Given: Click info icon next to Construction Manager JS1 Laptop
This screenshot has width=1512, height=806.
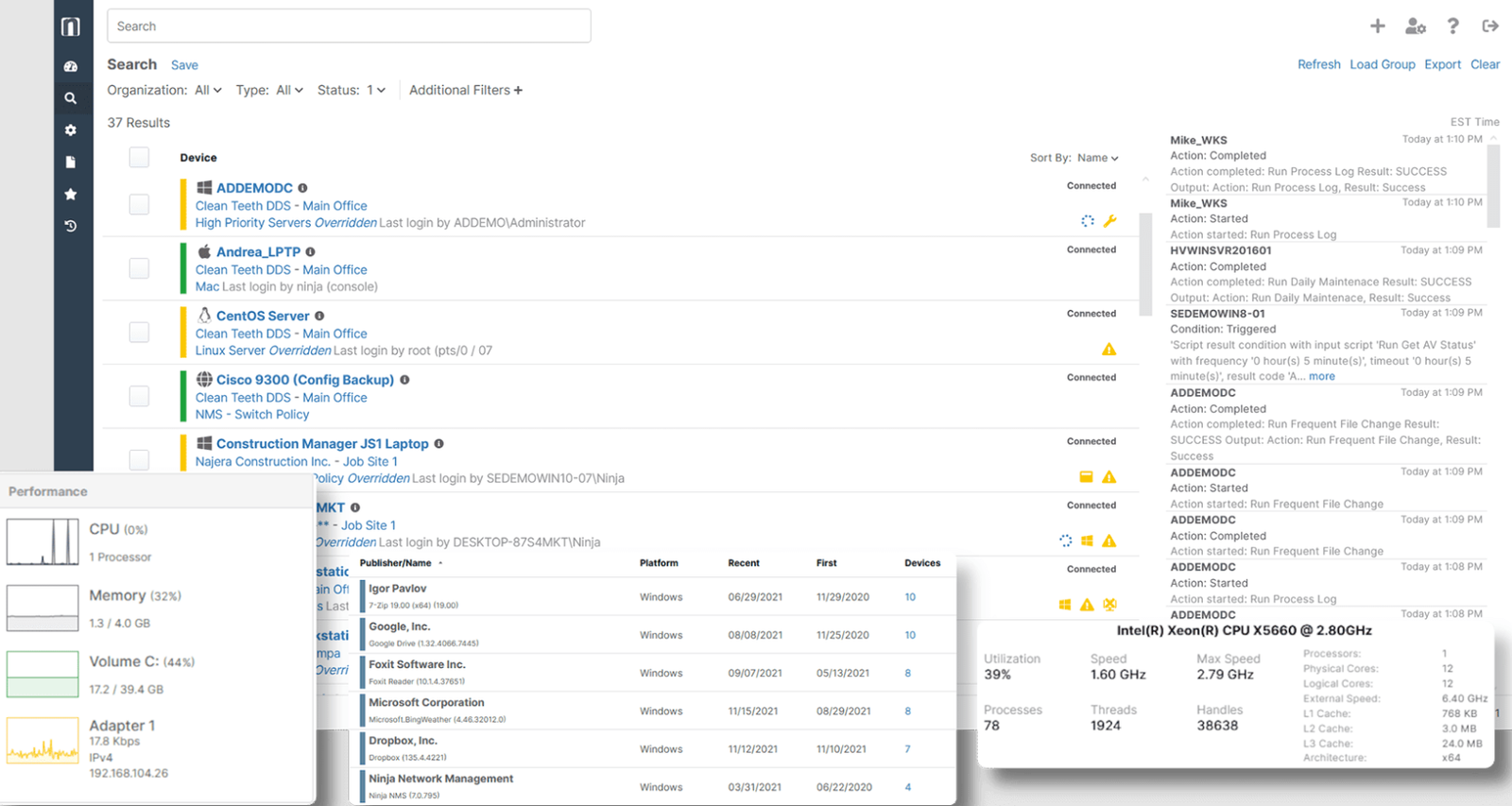Looking at the screenshot, I should click(438, 444).
